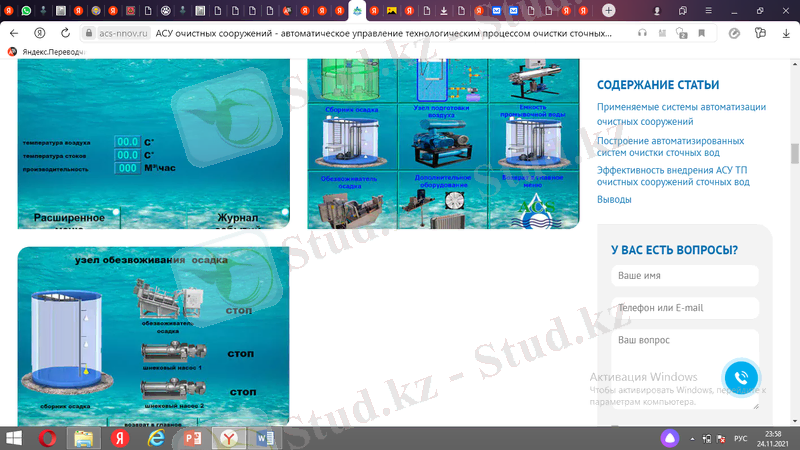Open link Применяемые системы автоматизации очистных сооружений

[681, 114]
